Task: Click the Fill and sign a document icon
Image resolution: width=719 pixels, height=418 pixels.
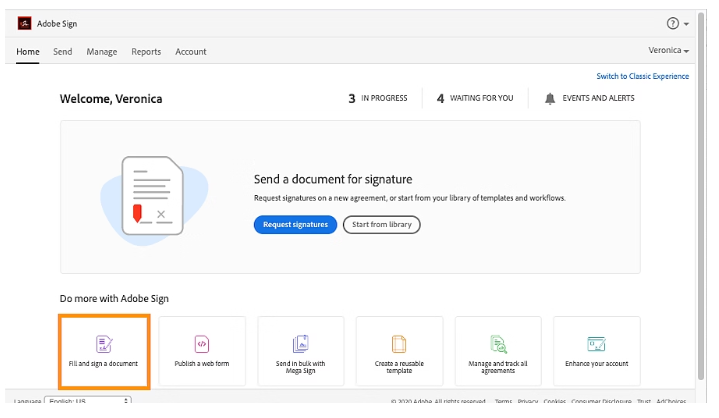Action: (103, 343)
